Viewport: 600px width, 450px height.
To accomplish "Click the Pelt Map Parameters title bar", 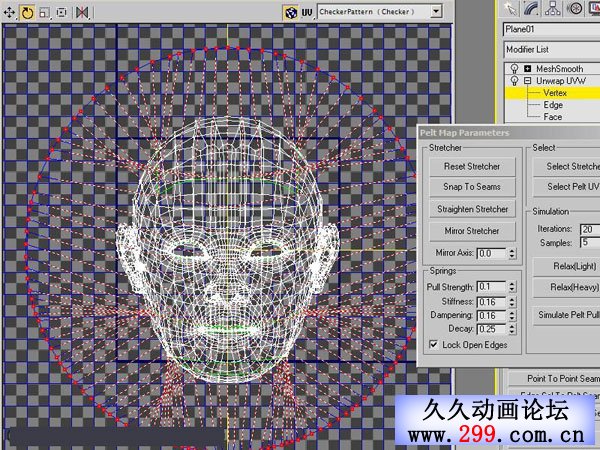I will pyautogui.click(x=509, y=133).
